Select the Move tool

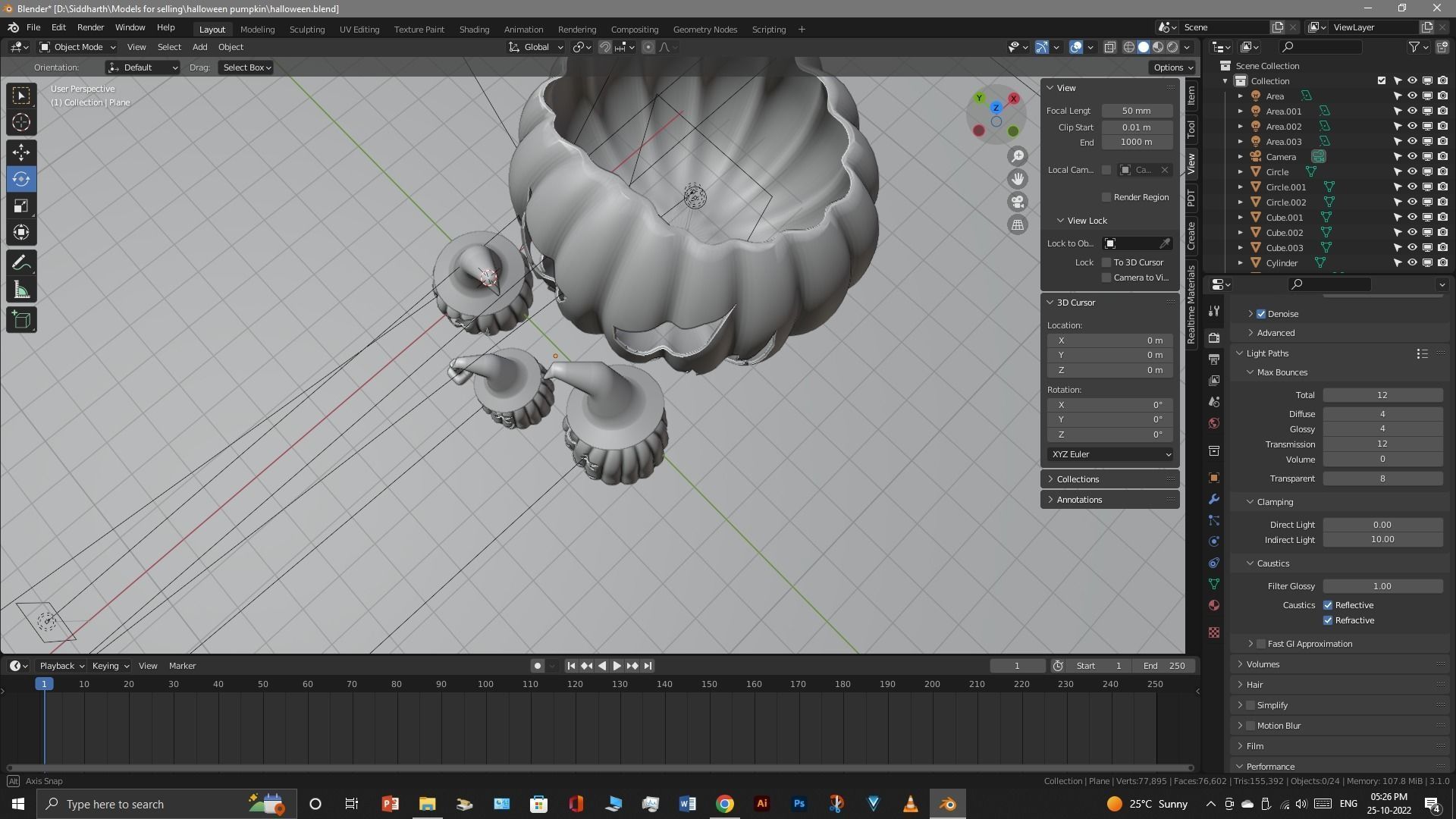[x=21, y=152]
